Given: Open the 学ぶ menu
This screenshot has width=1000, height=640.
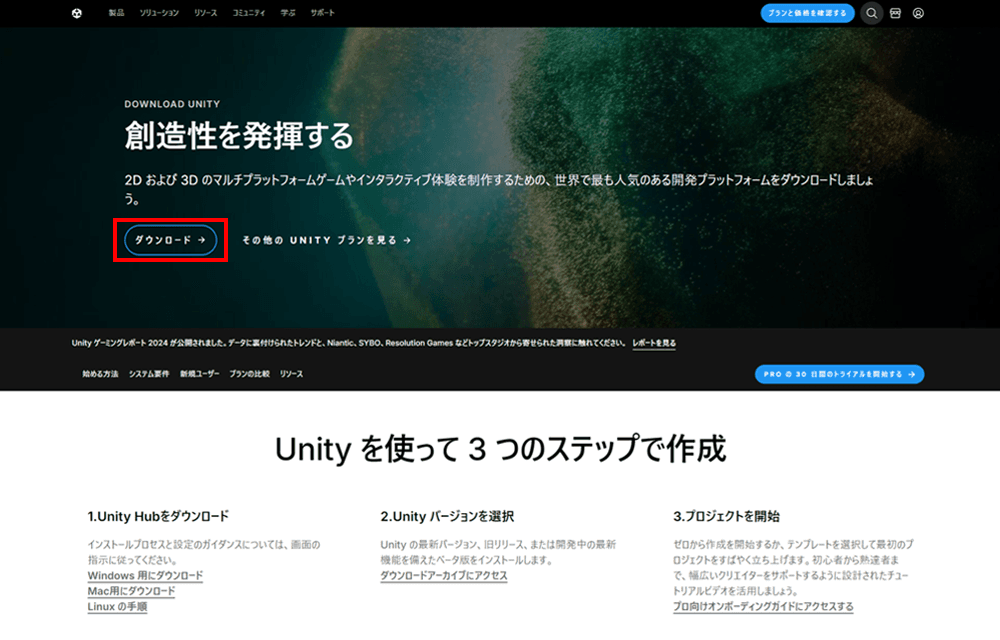Looking at the screenshot, I should click(x=288, y=13).
